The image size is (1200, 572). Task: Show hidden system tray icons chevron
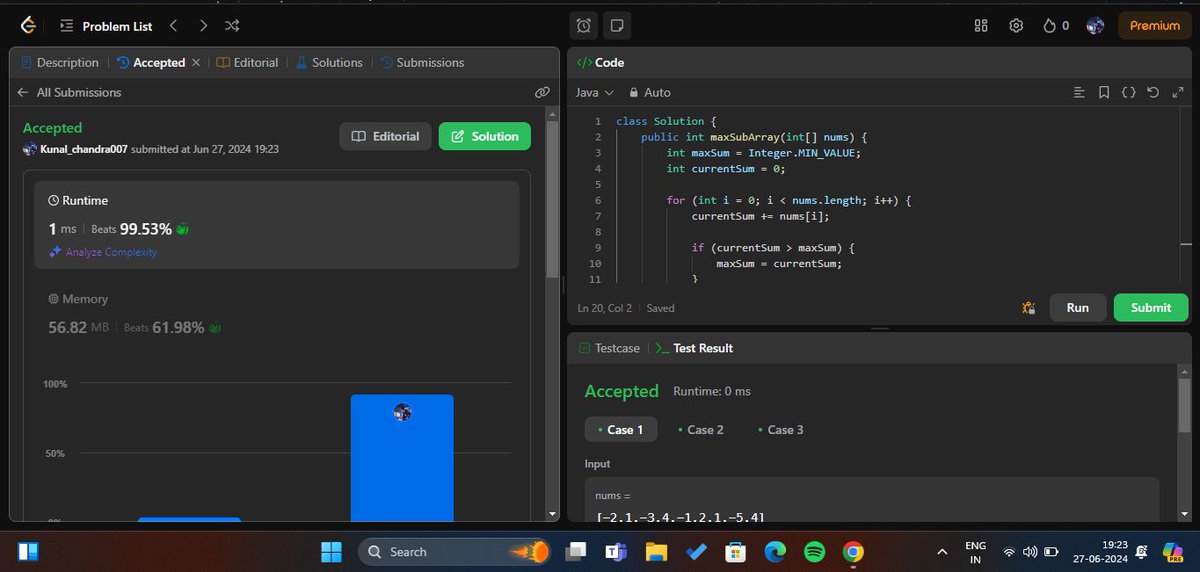(x=941, y=552)
